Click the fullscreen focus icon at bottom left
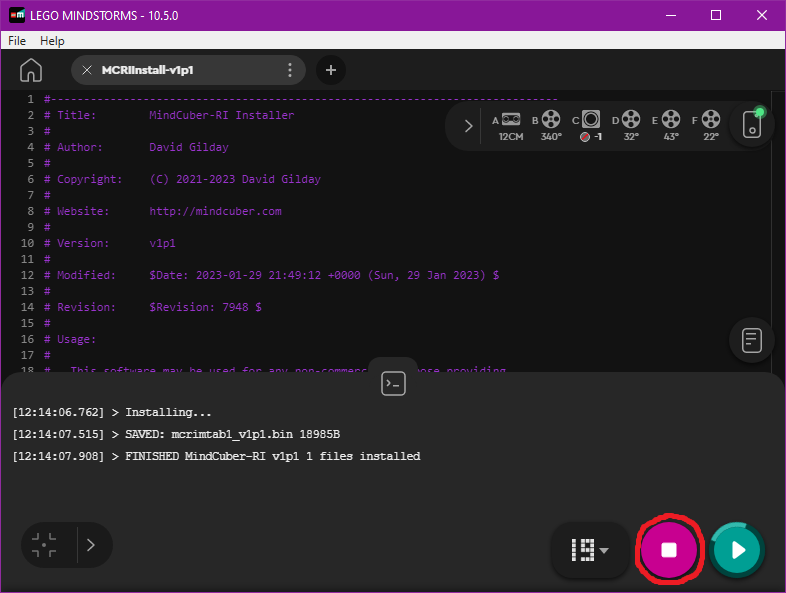Screen dimensions: 786x593 [x=44, y=545]
